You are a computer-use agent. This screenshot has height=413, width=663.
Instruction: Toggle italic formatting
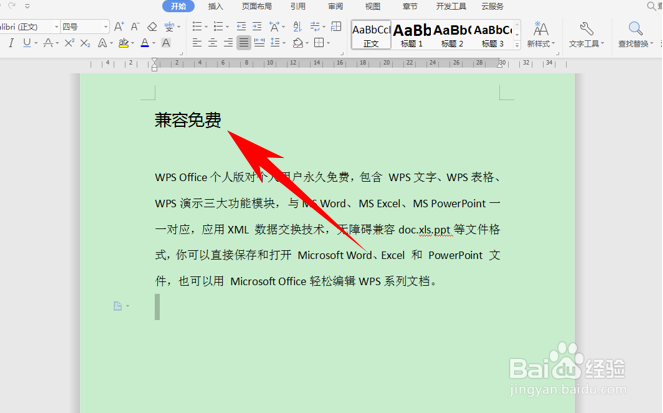tap(11, 43)
